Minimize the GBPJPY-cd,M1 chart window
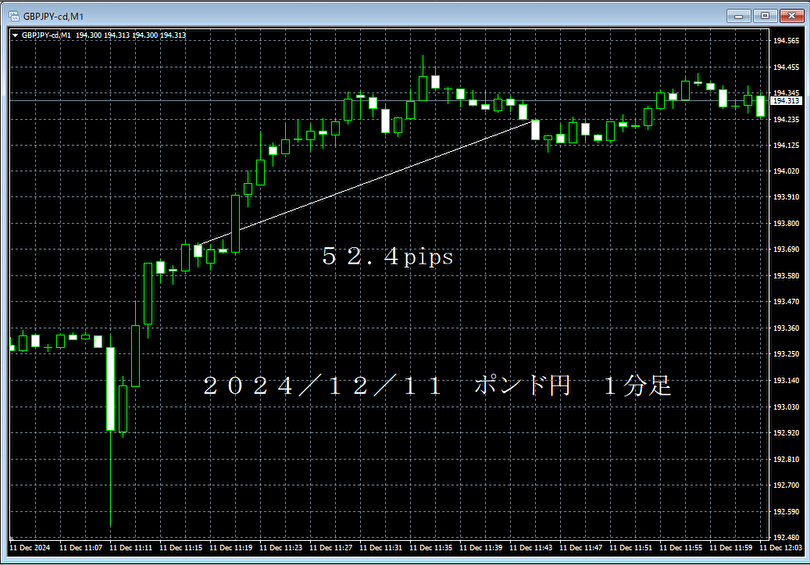The image size is (810, 565). coord(738,16)
